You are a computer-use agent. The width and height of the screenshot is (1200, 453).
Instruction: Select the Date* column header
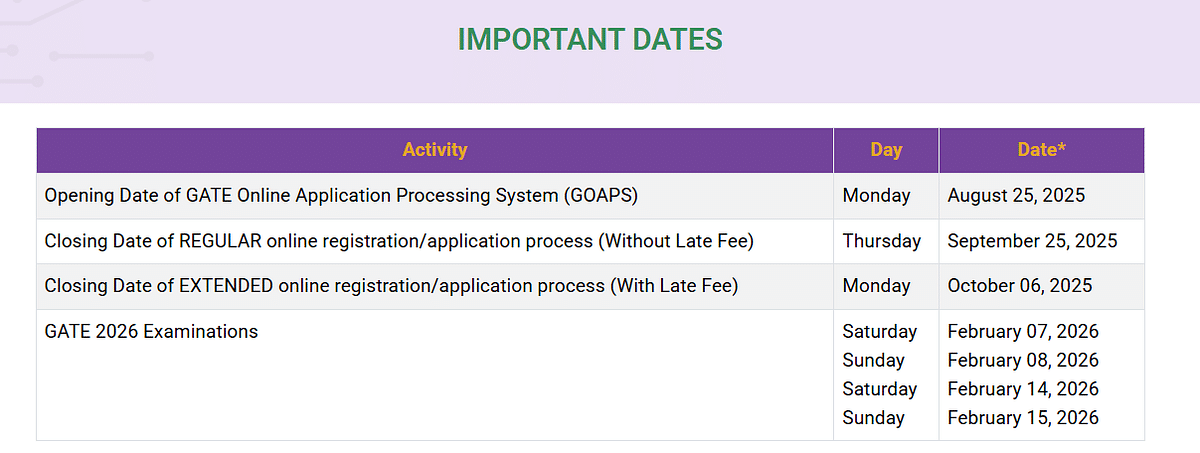click(1041, 150)
